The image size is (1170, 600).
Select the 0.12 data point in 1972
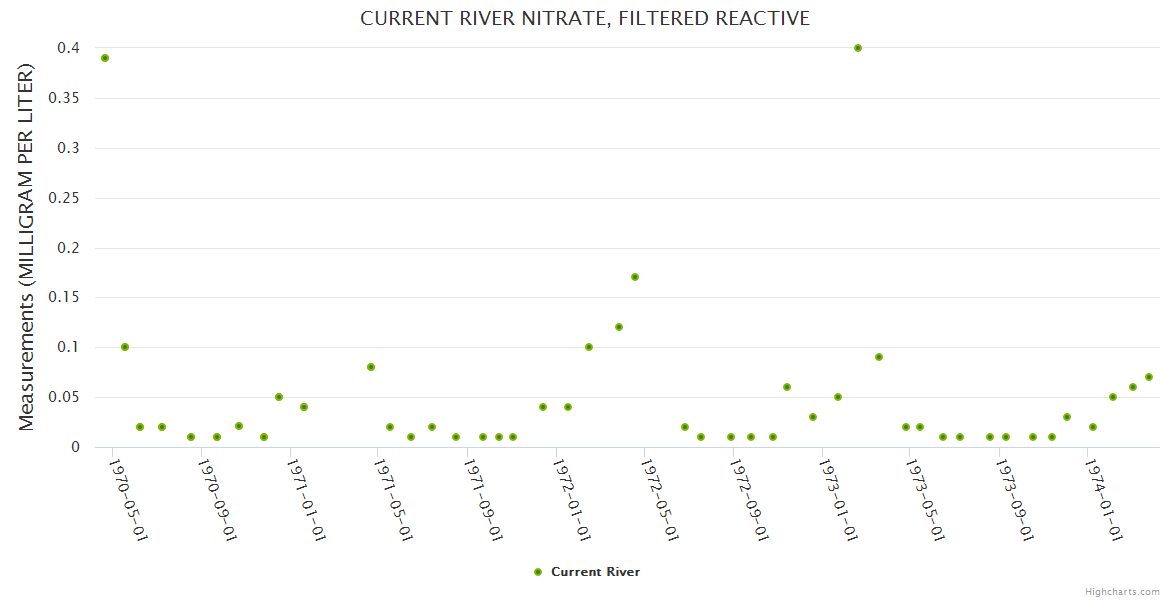coord(619,327)
